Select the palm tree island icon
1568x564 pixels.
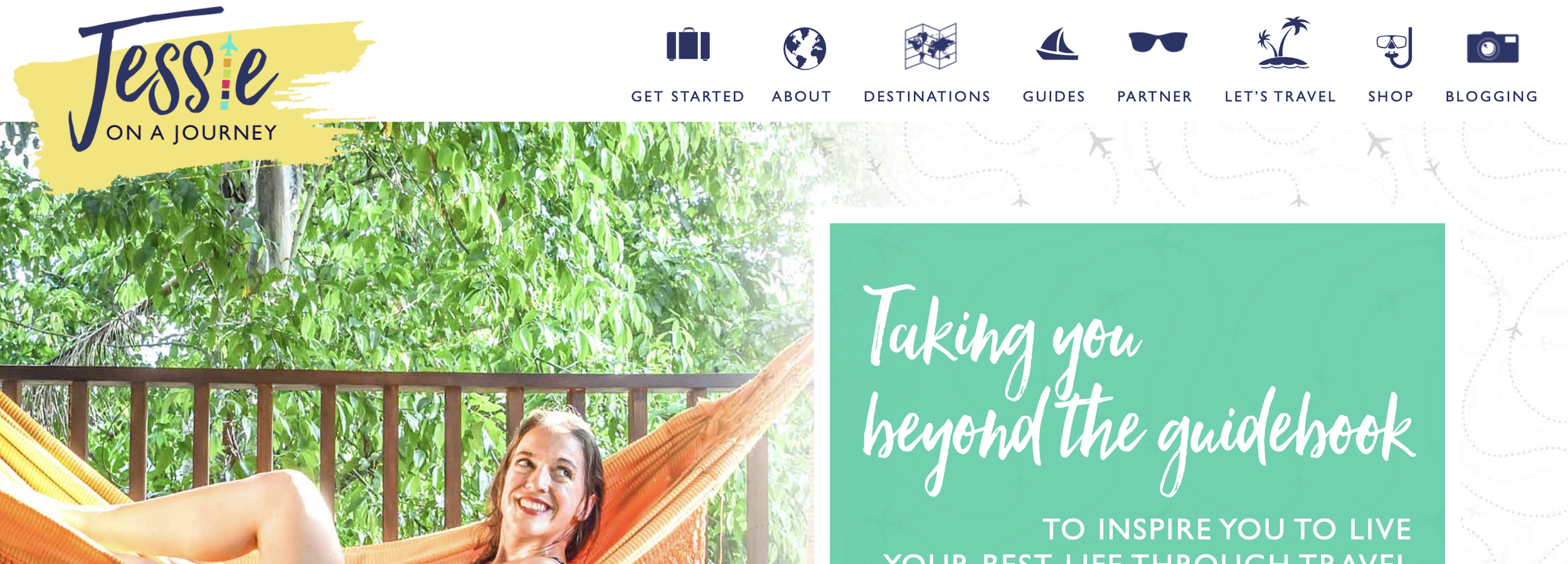1283,42
